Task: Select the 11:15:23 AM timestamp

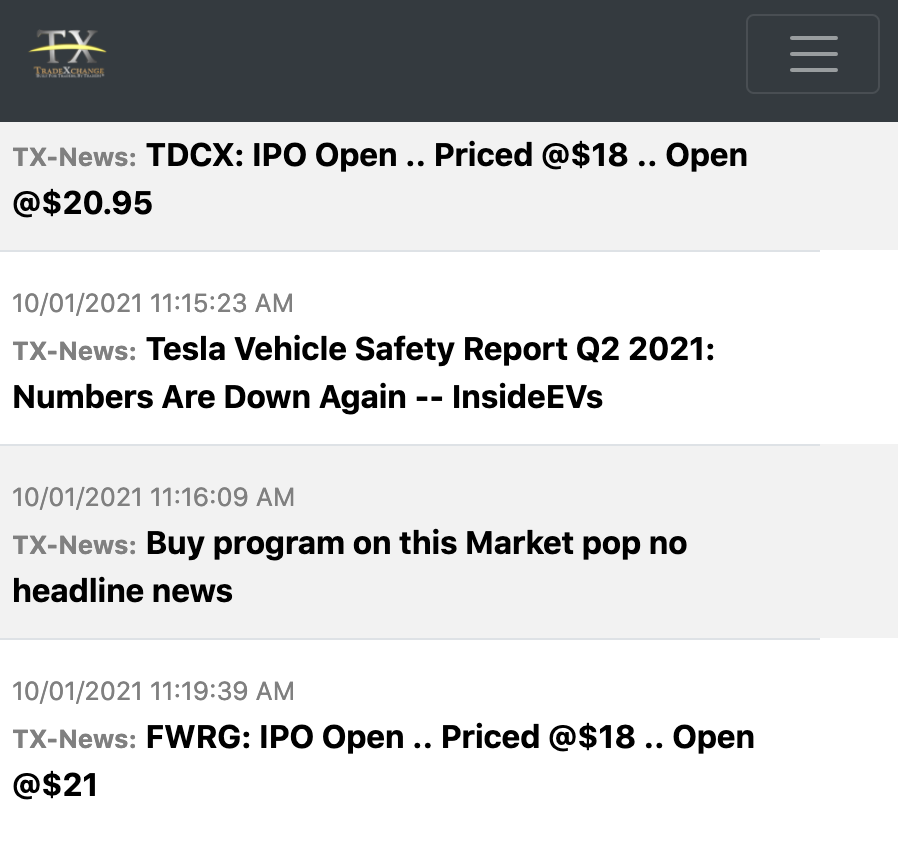Action: (x=153, y=303)
